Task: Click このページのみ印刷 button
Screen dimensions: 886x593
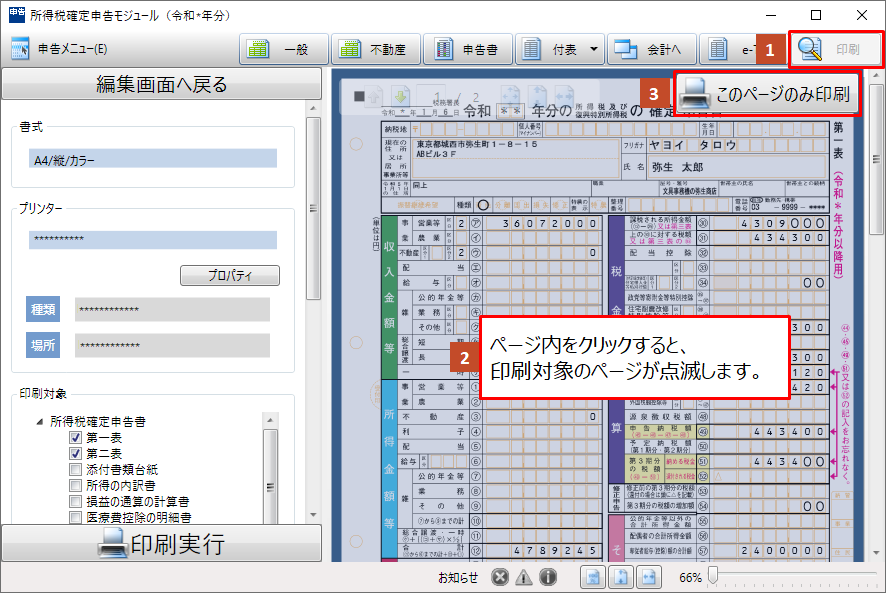Action: tap(767, 94)
